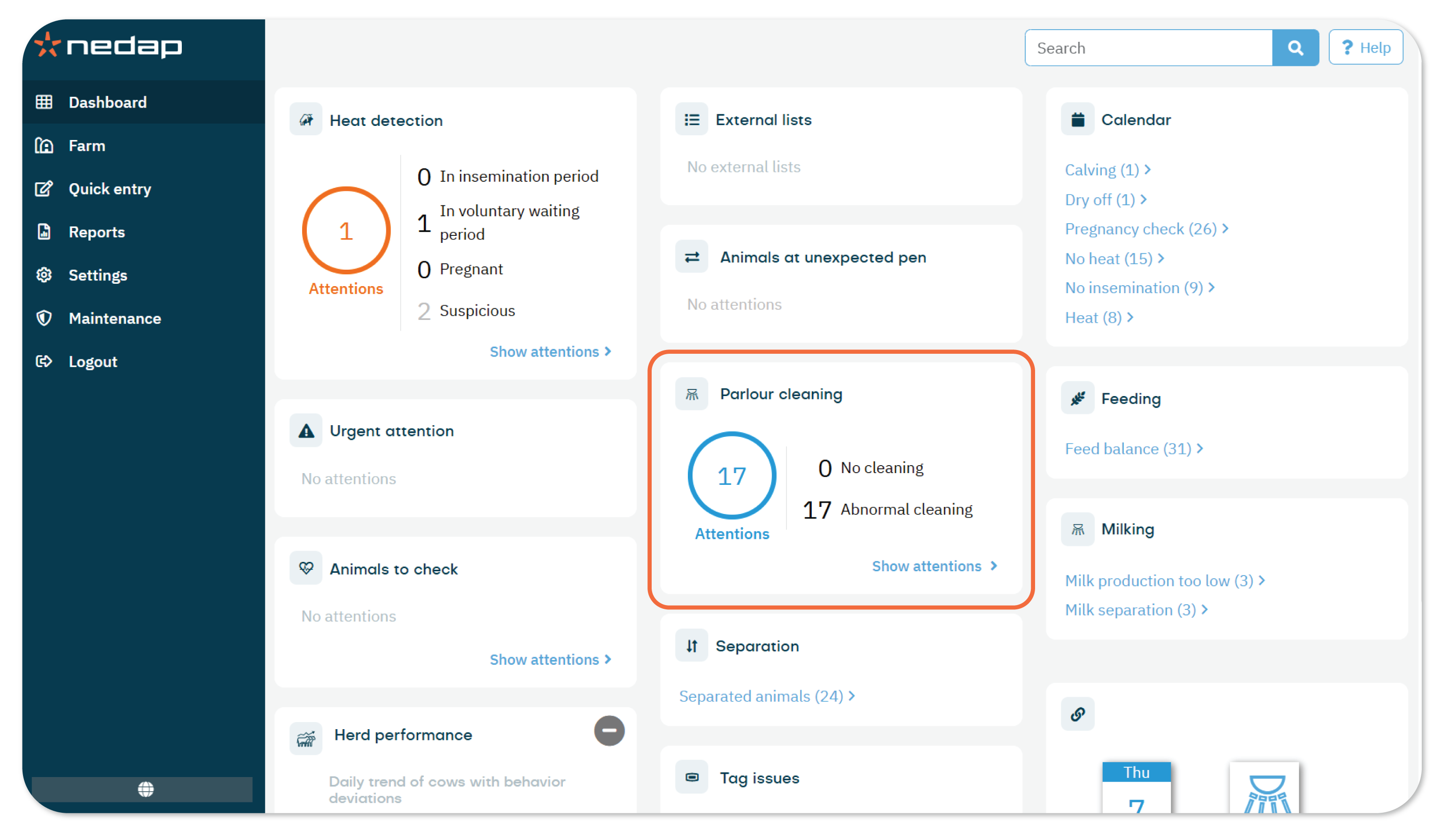This screenshot has height=840, width=1449.
Task: Click 'Daily trend of cows' description text
Action: coord(447,789)
